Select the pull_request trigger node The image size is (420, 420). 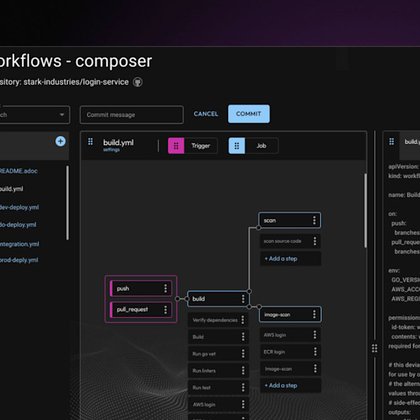pyautogui.click(x=141, y=310)
